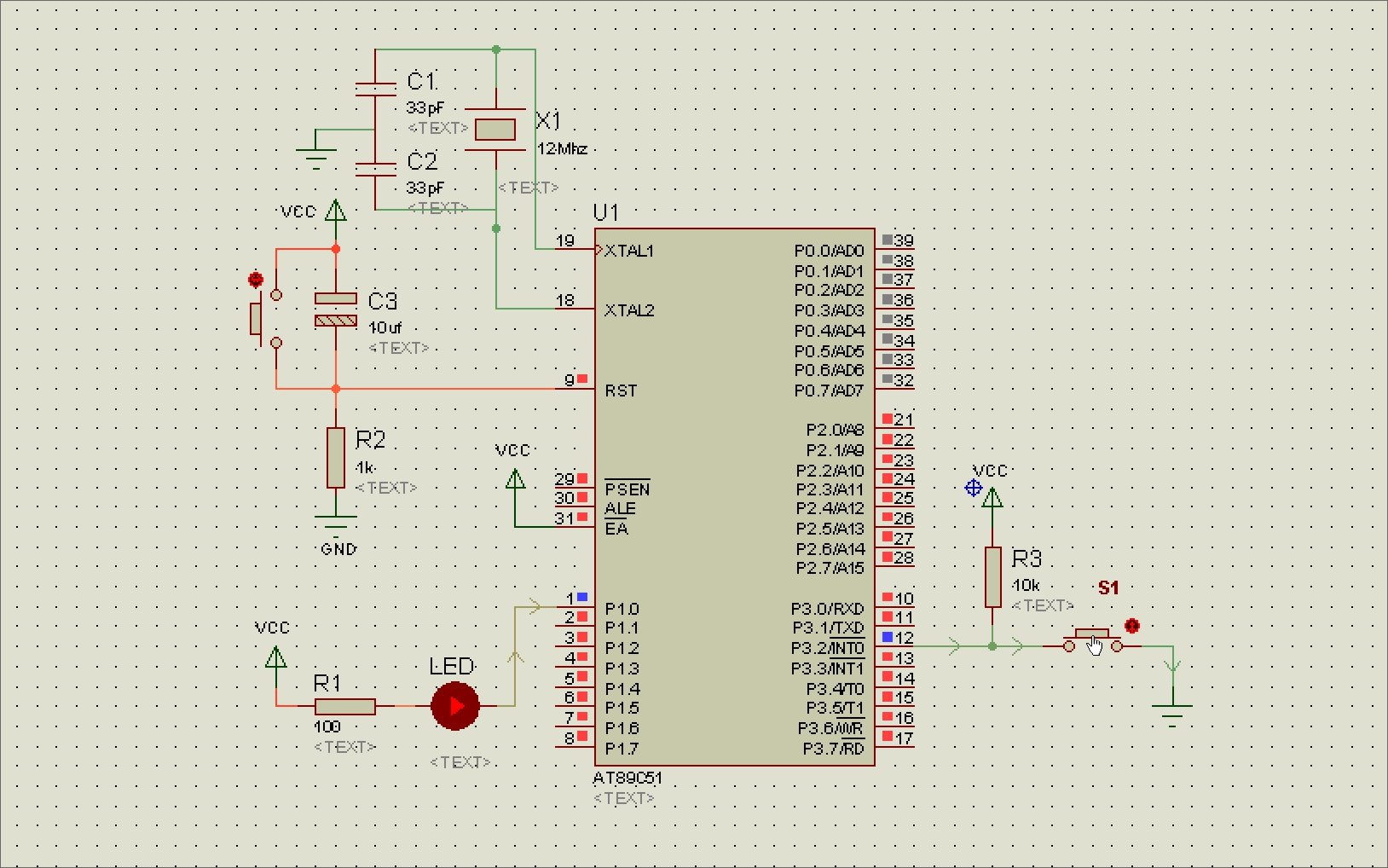Click the 10uf value label of C3
Screen dimensions: 1388x868
point(385,327)
